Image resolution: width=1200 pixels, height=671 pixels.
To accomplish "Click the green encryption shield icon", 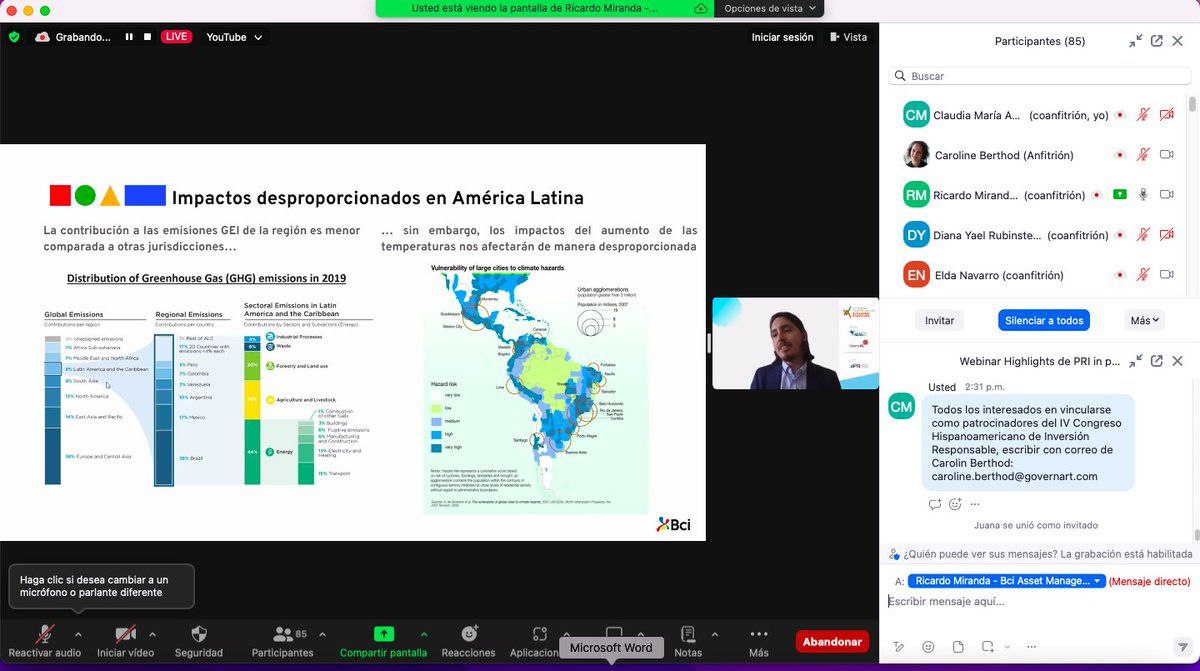I will 14,37.
